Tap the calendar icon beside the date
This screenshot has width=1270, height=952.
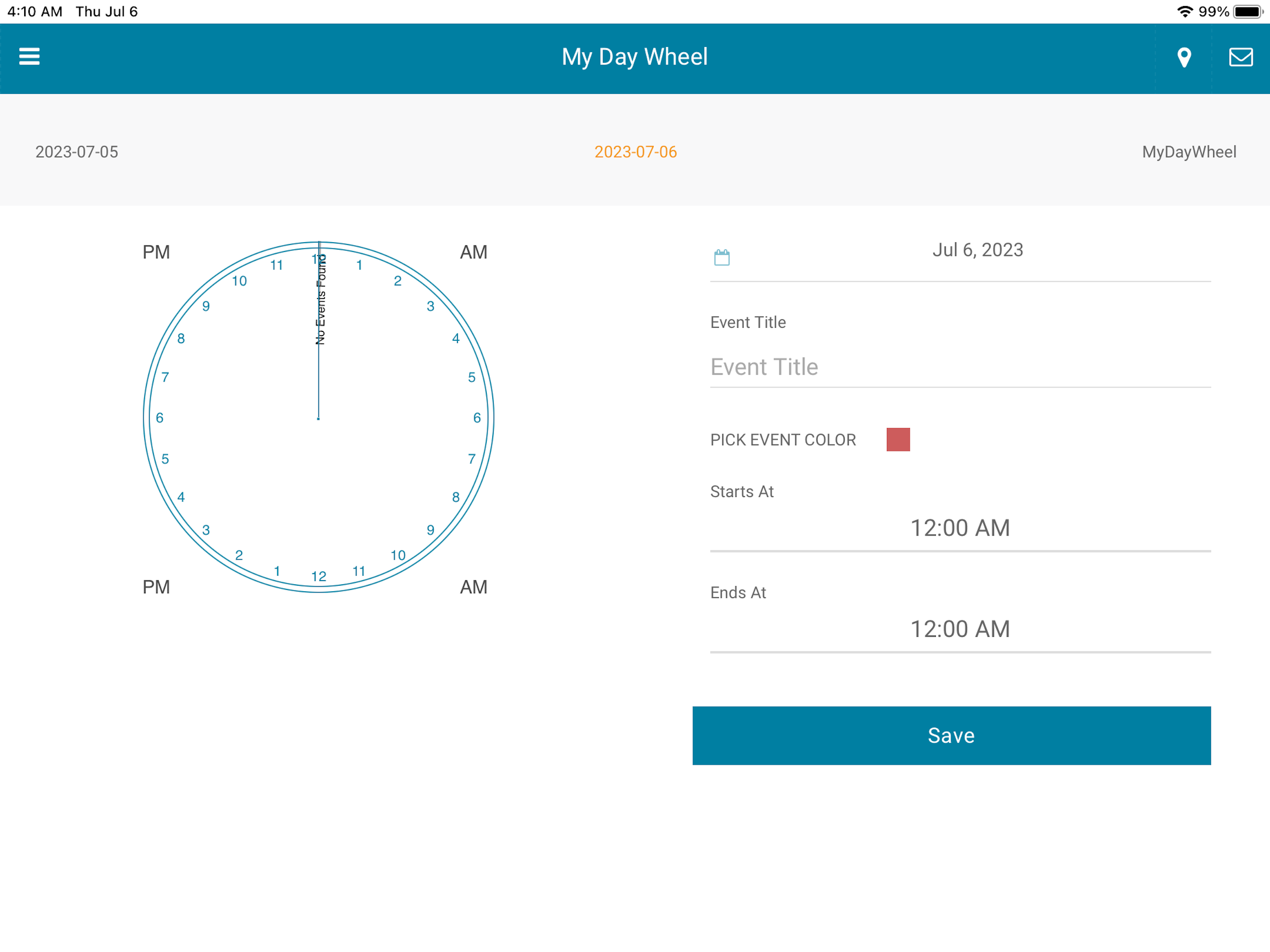(721, 257)
